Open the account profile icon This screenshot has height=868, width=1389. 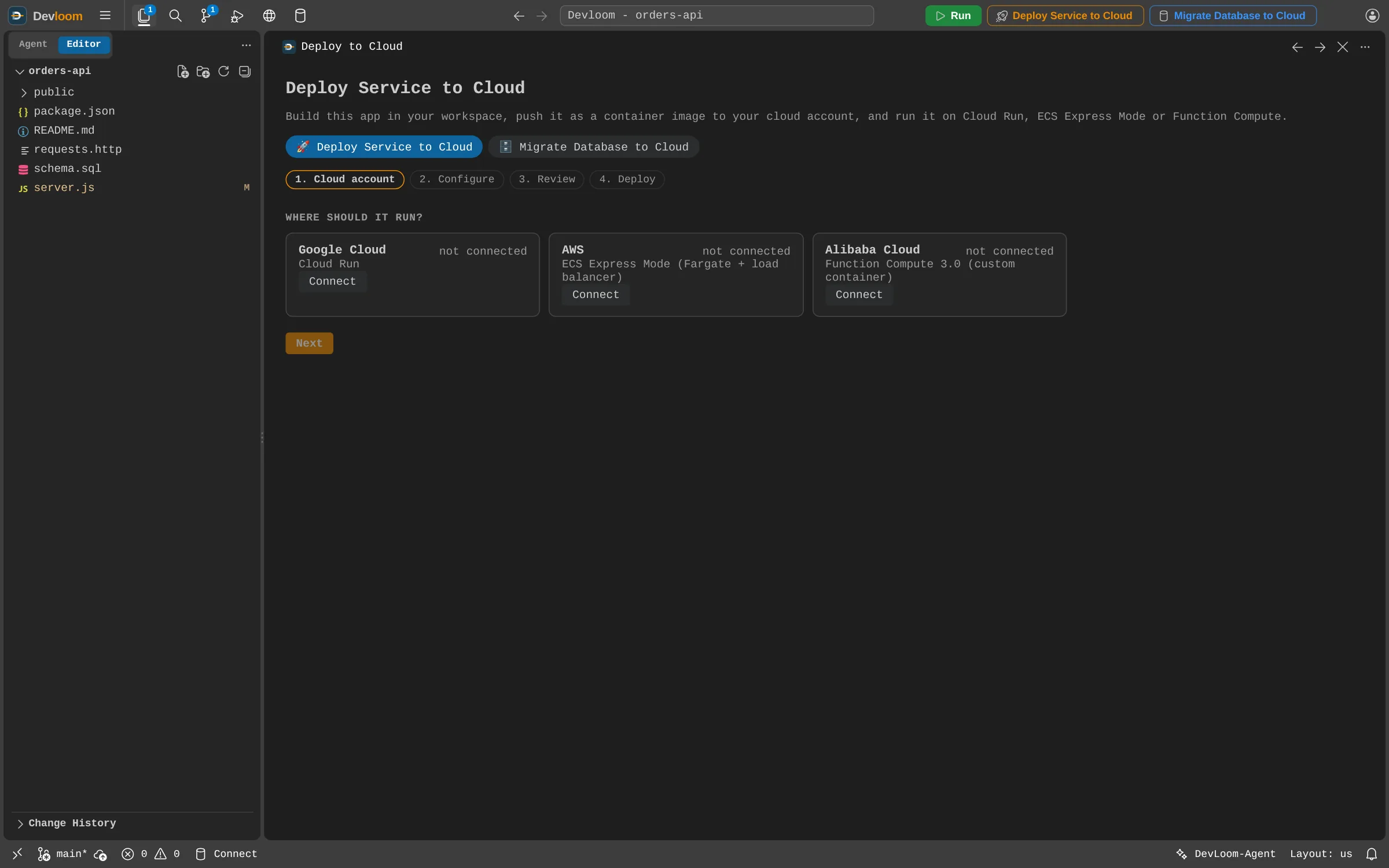pos(1372,16)
